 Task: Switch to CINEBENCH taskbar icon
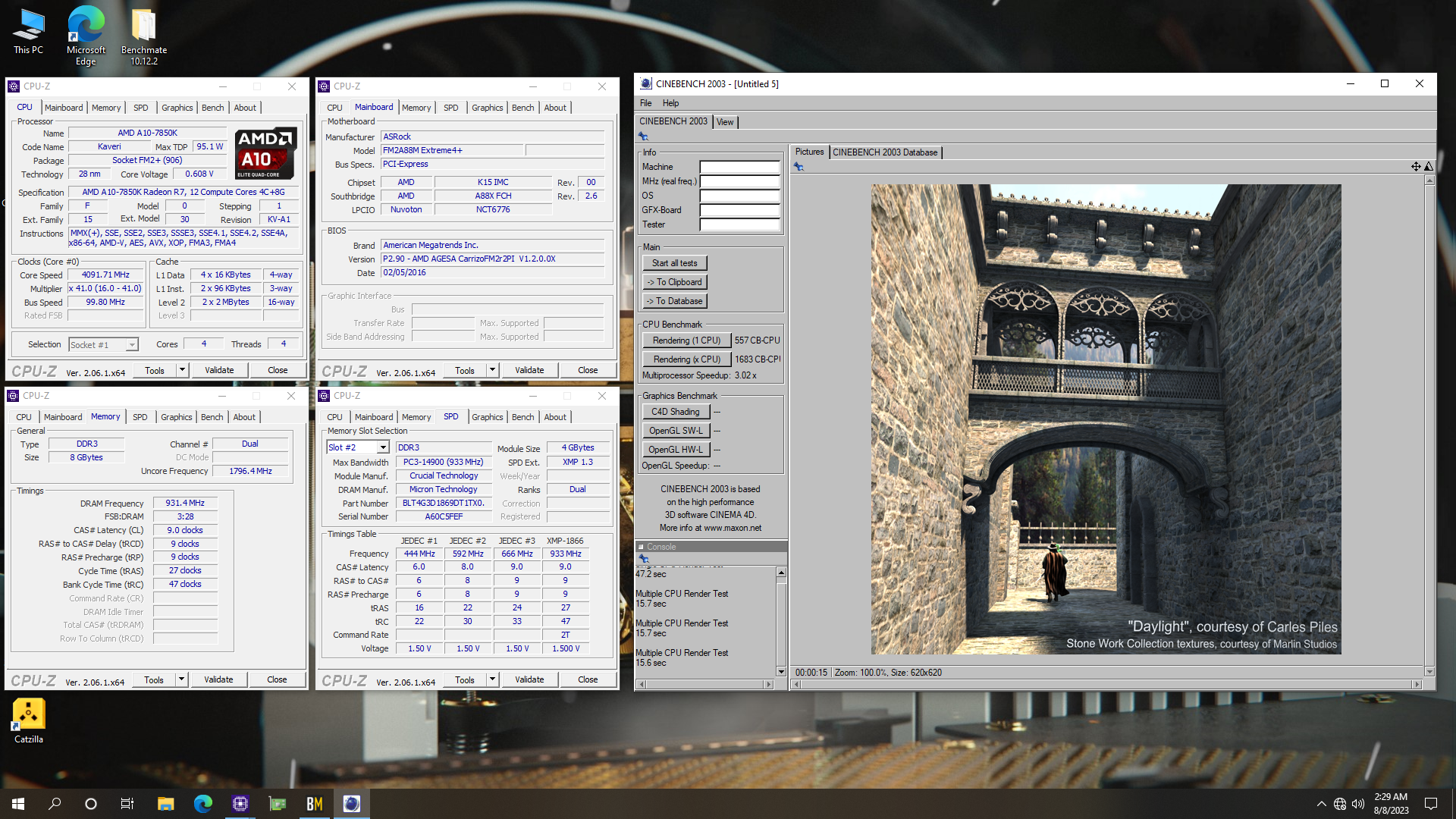[352, 804]
